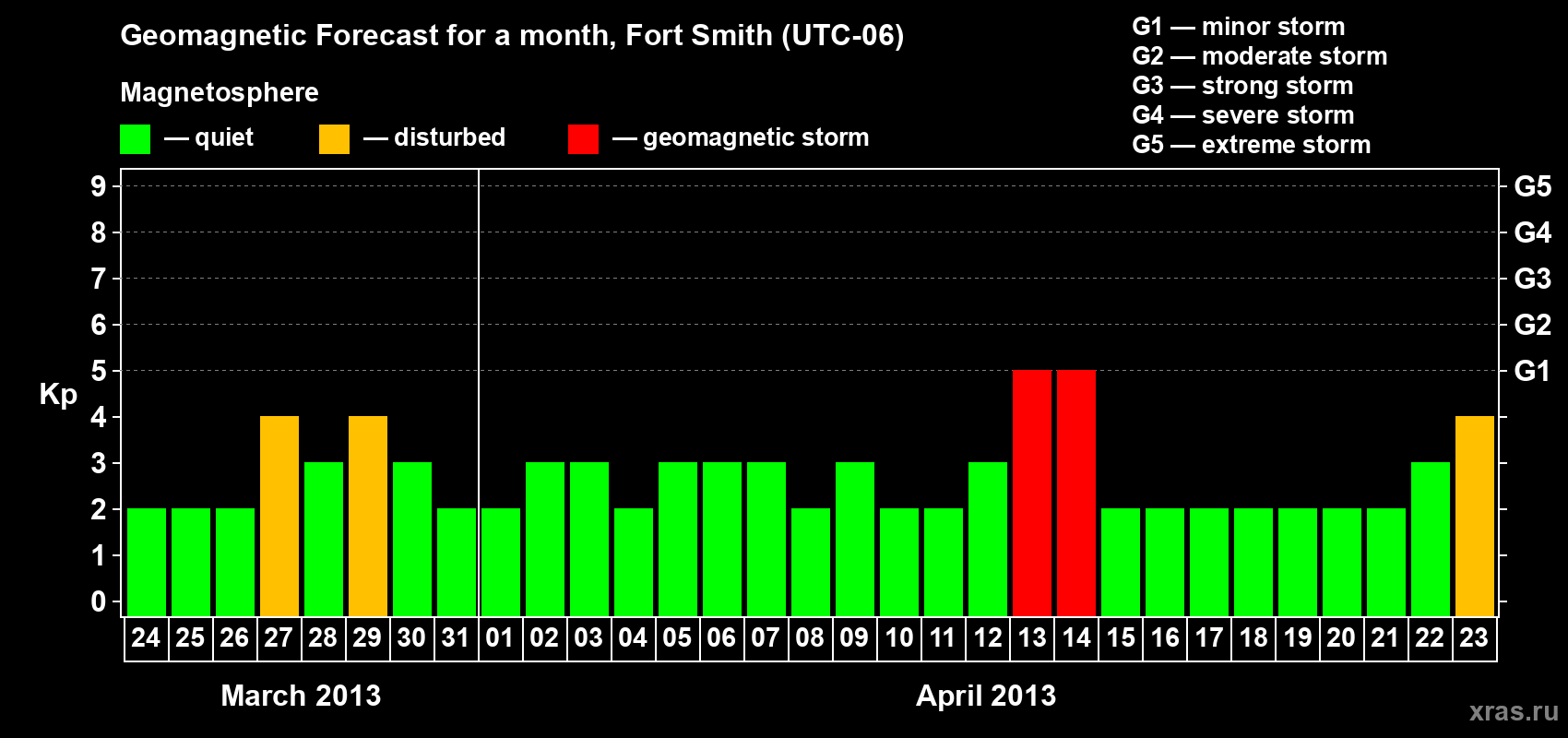Select the green bar for March 24
1568x738 pixels.
147,562
